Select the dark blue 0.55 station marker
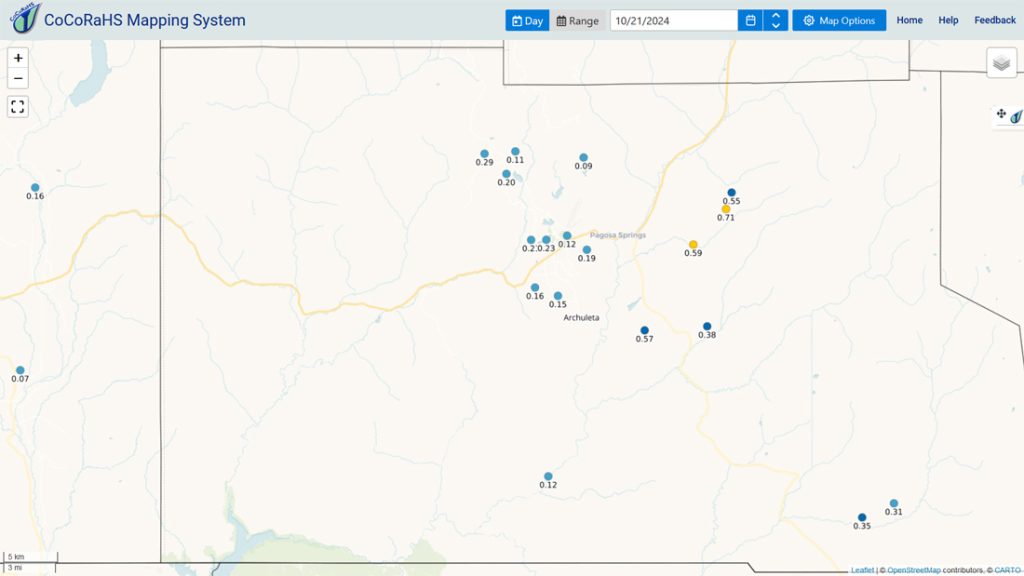This screenshot has height=576, width=1024. pyautogui.click(x=731, y=193)
